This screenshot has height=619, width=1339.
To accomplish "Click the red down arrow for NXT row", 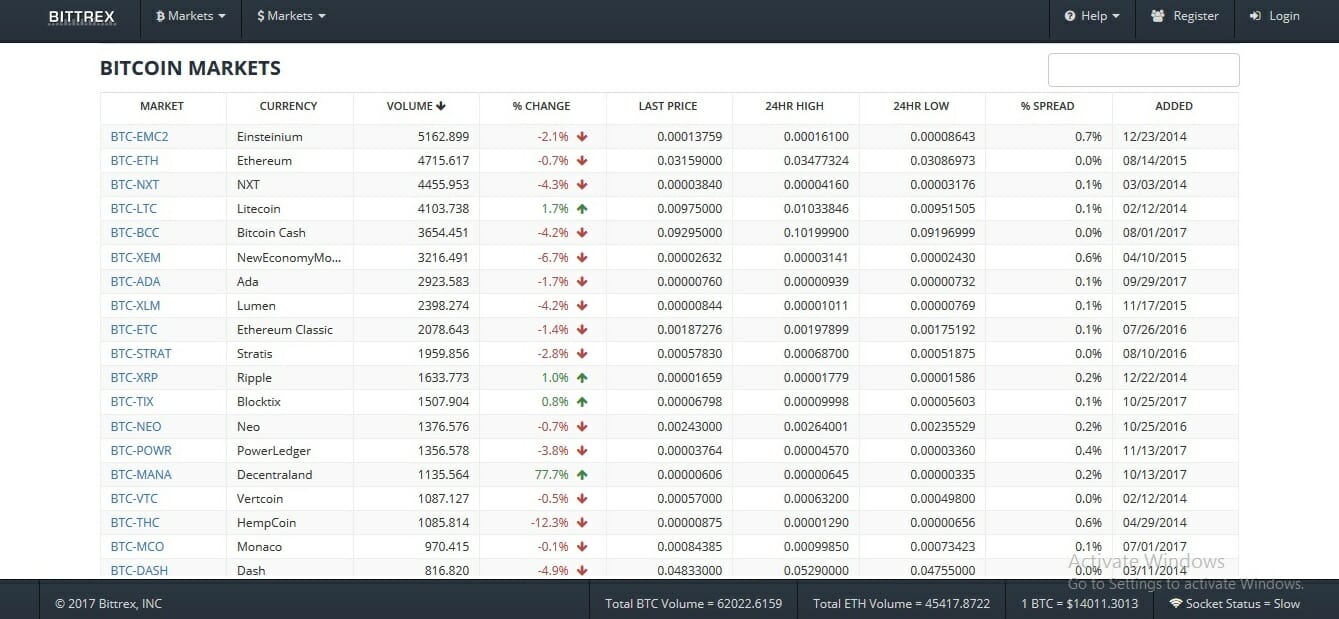I will (582, 185).
